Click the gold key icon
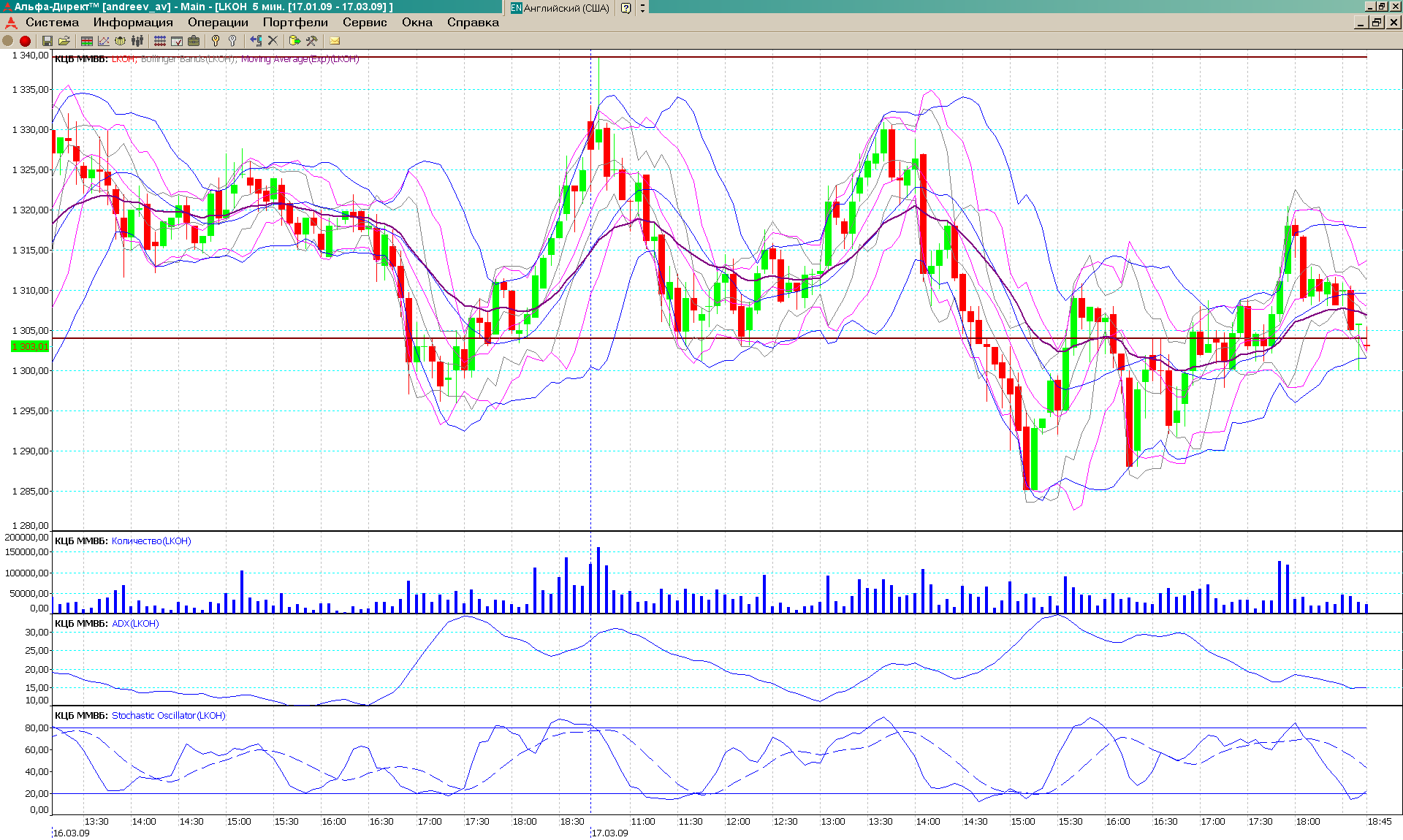 [x=216, y=41]
